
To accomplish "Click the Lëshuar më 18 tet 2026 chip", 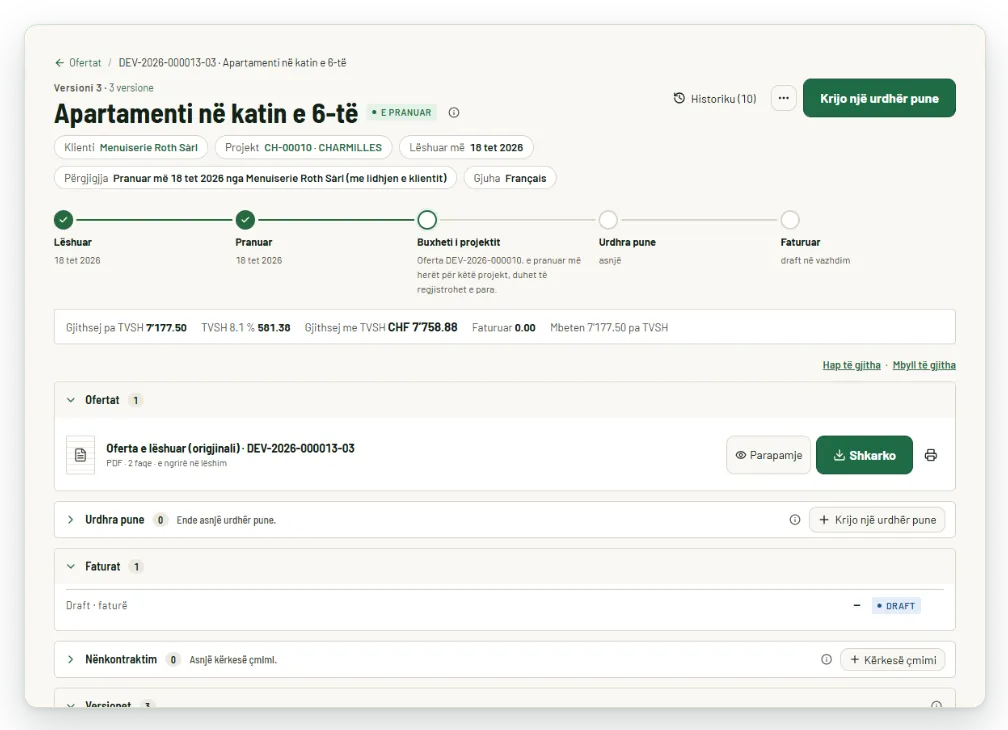I will pos(466,147).
